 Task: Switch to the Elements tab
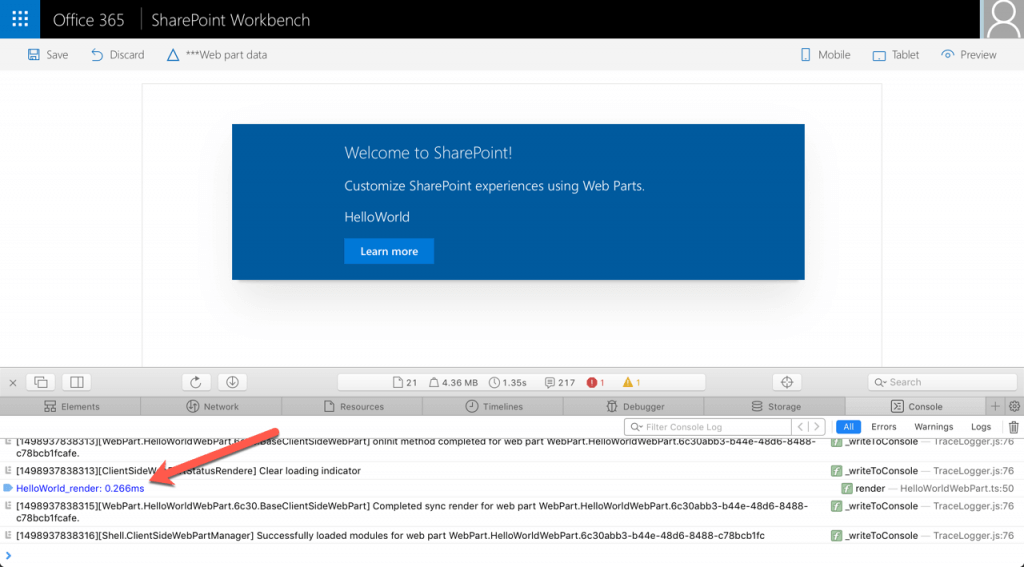click(71, 406)
